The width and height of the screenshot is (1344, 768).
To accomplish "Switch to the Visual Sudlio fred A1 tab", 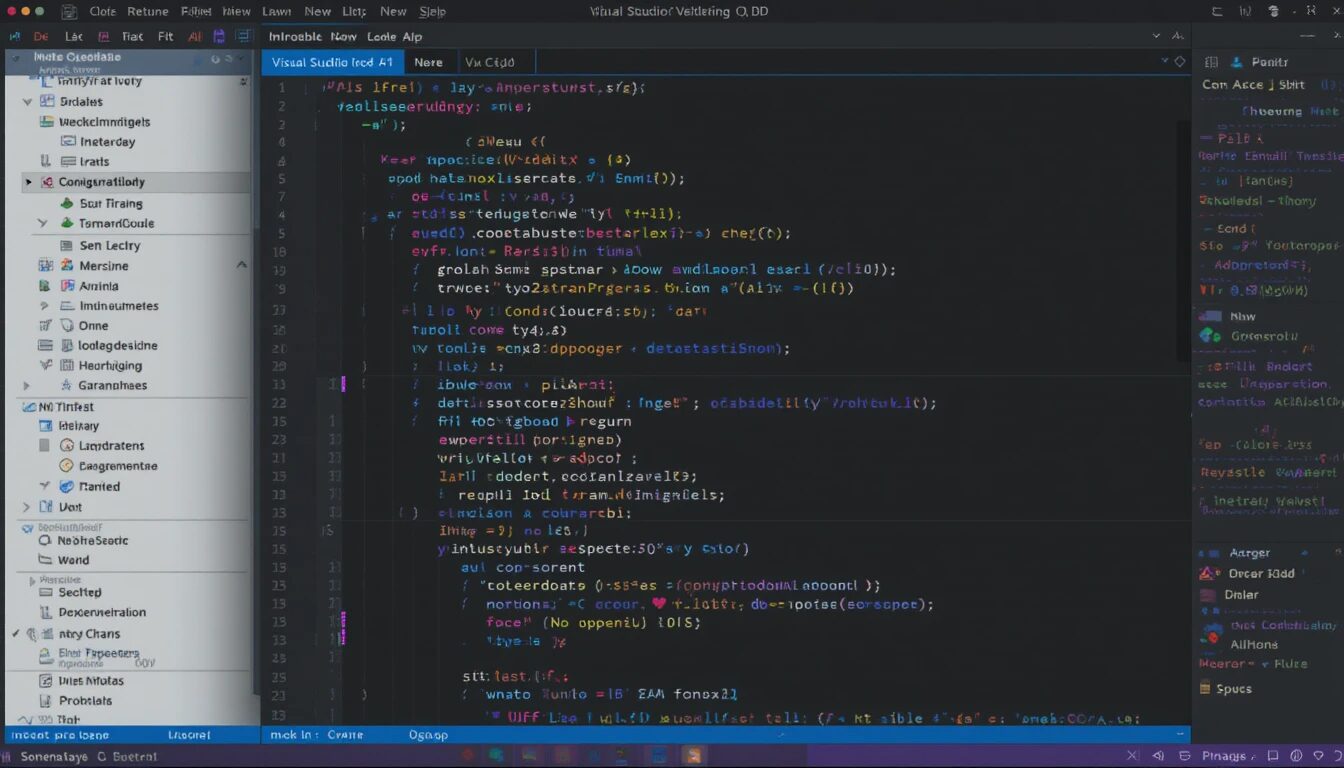I will pos(332,61).
